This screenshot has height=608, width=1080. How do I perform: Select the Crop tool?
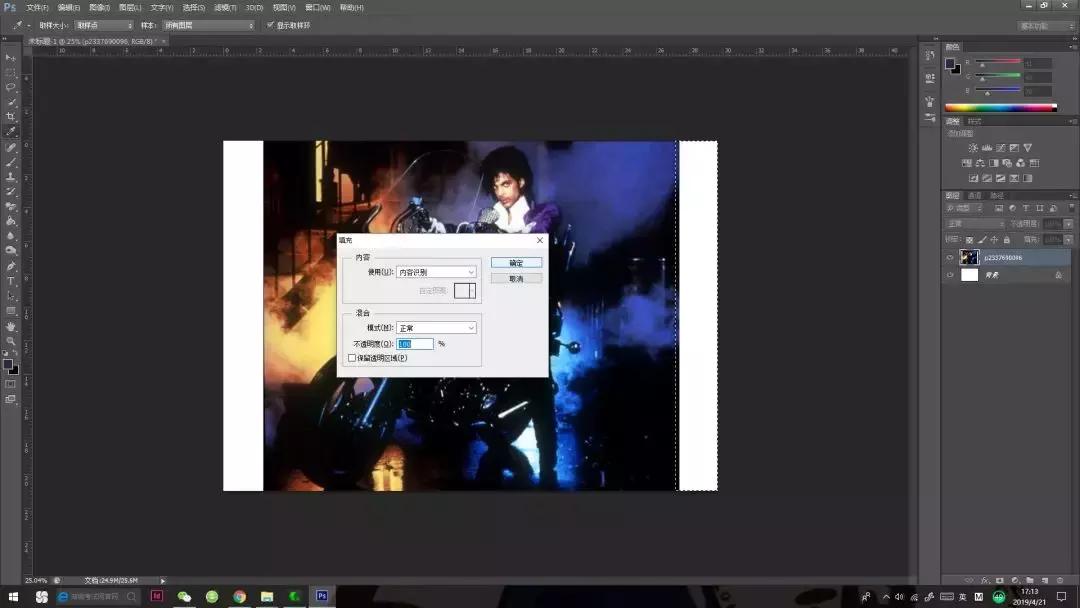click(11, 117)
